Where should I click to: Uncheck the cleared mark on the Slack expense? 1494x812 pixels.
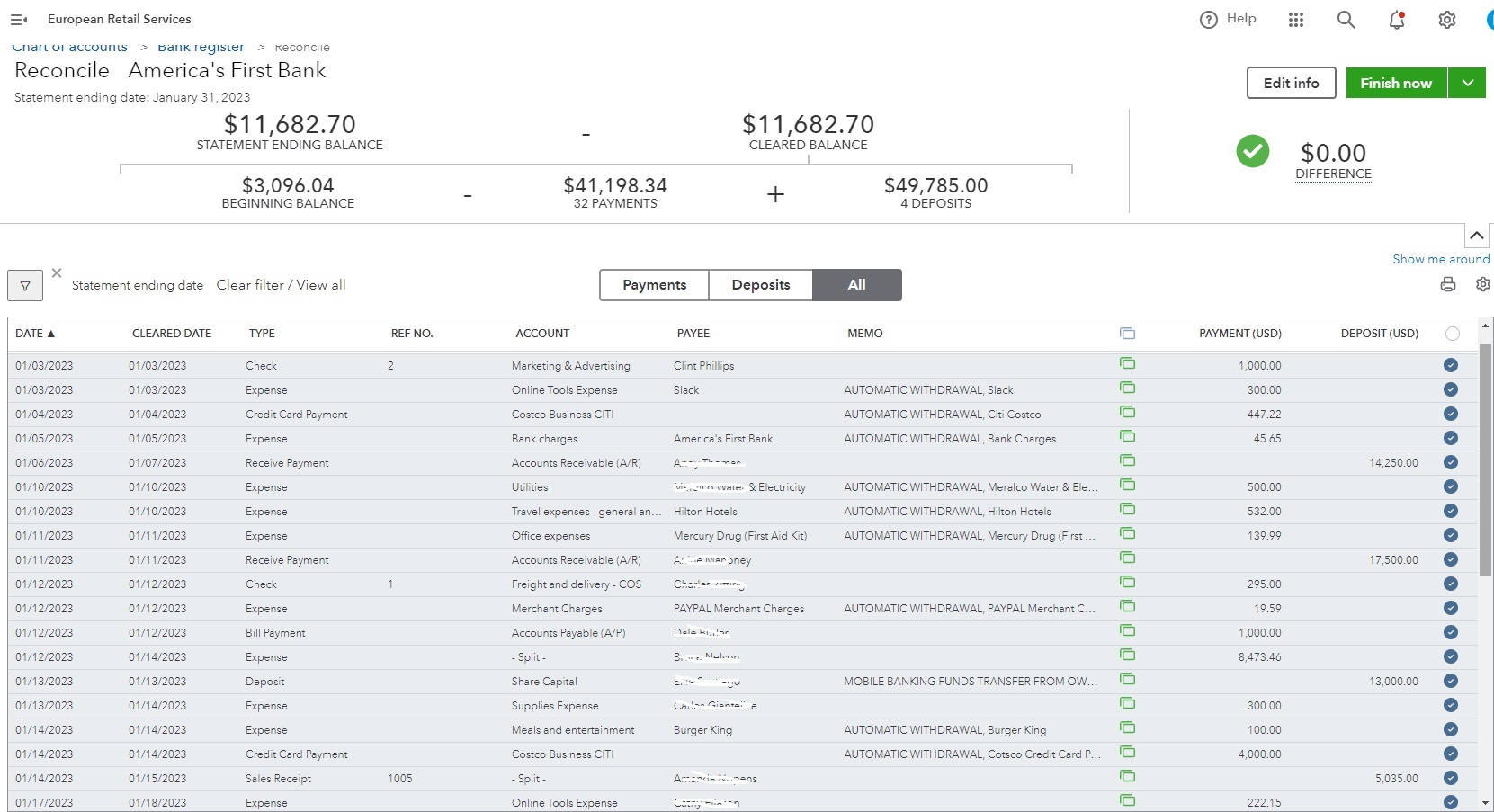coord(1450,389)
